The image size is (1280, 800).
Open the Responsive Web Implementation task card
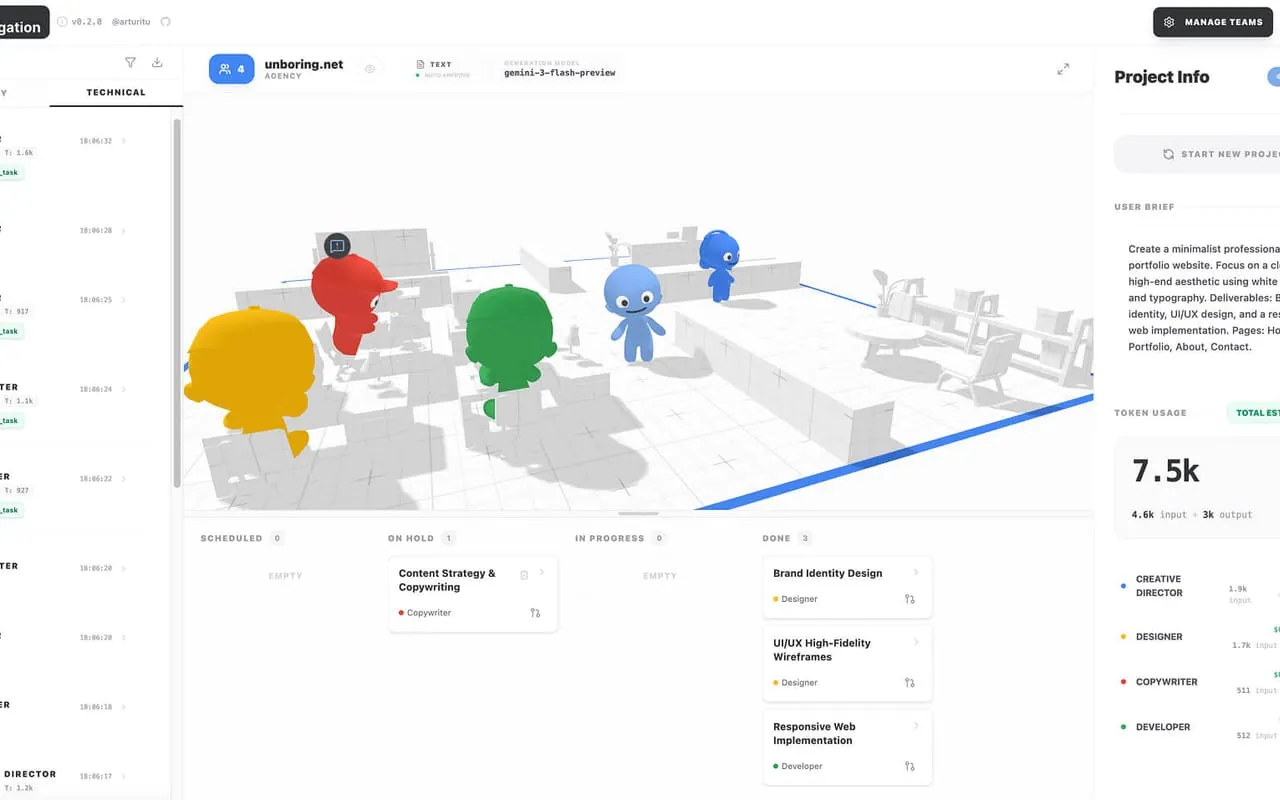tap(847, 747)
